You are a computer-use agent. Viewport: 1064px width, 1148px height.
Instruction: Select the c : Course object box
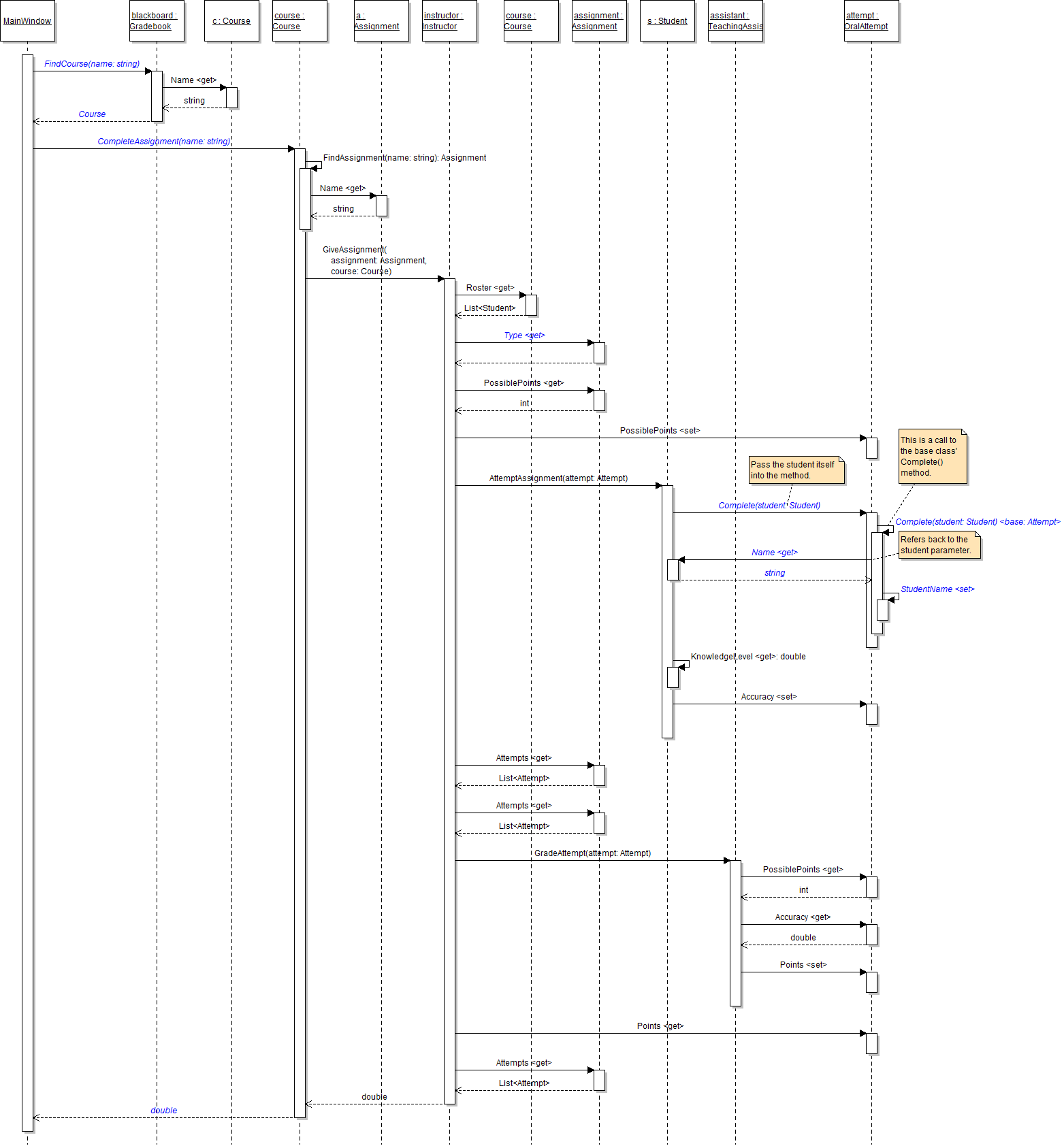coord(231,21)
